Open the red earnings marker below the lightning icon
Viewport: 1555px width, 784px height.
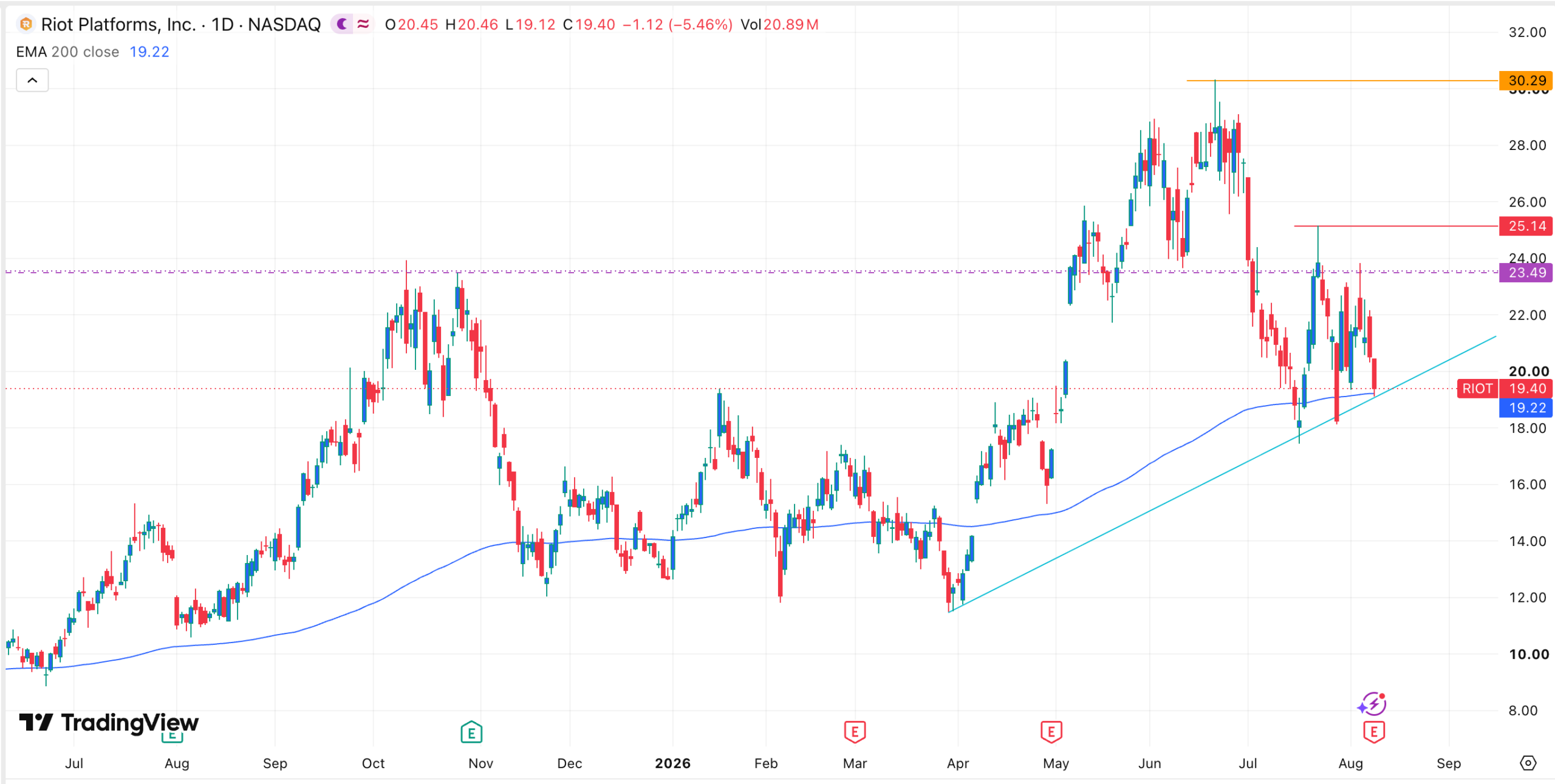(x=1374, y=732)
